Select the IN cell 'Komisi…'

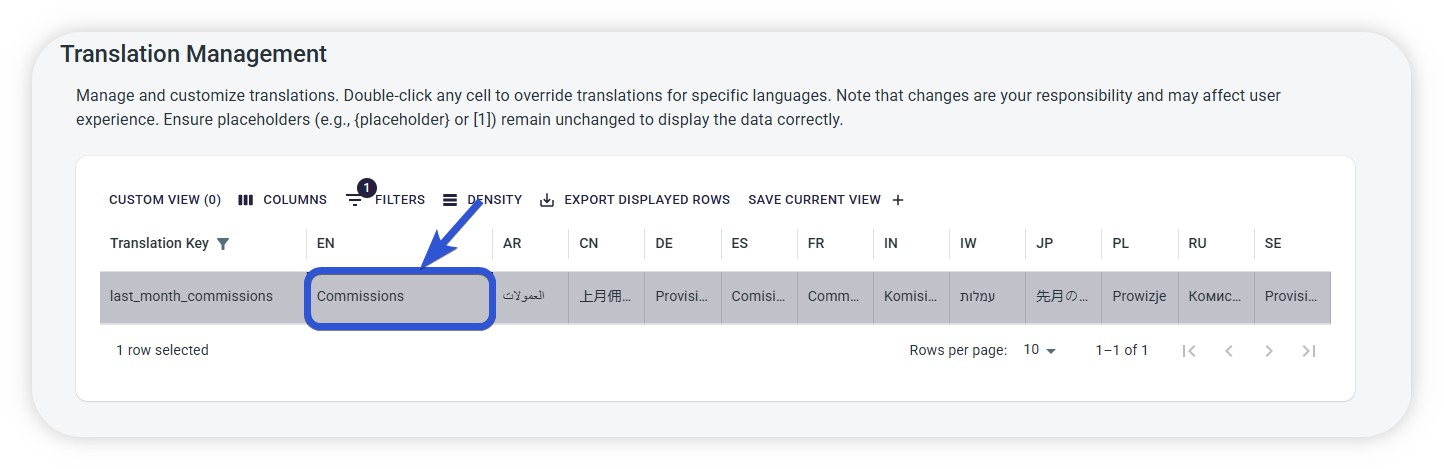click(x=910, y=297)
